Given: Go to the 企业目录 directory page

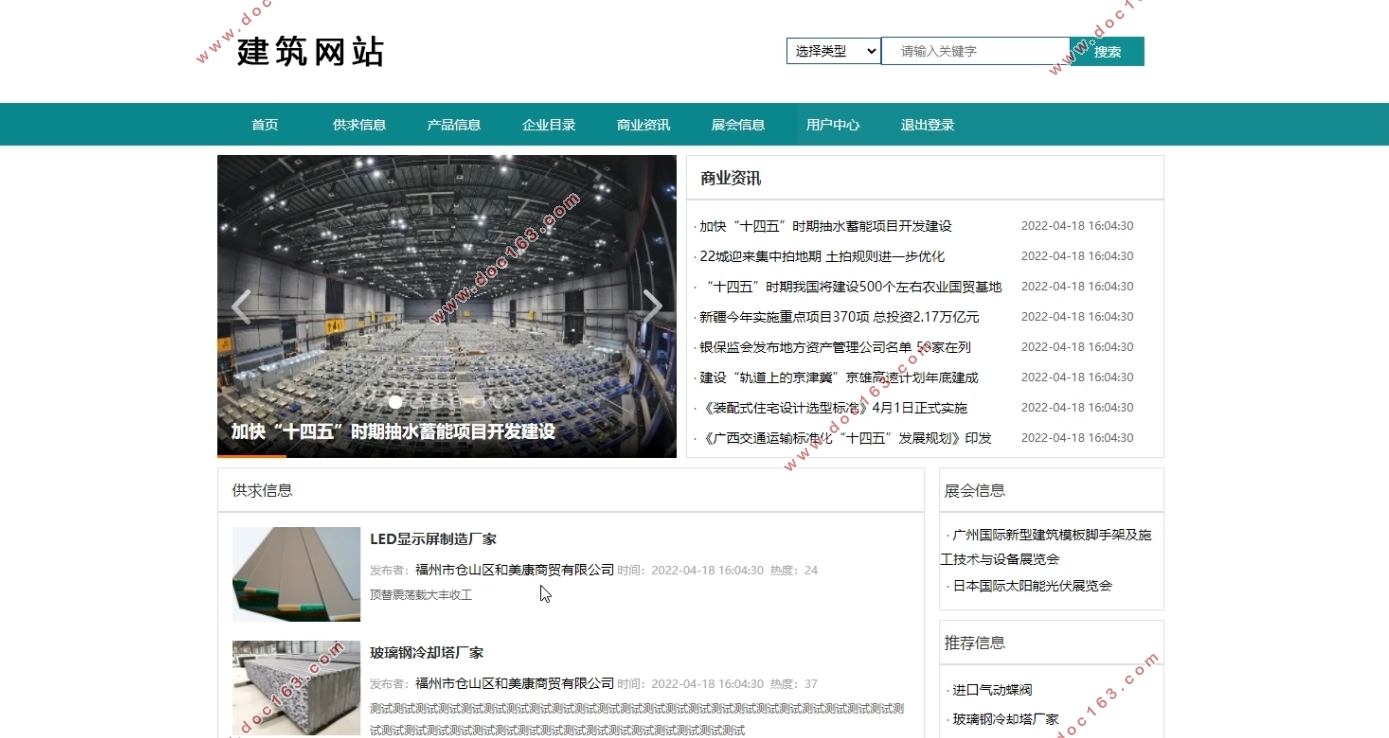Looking at the screenshot, I should click(547, 124).
